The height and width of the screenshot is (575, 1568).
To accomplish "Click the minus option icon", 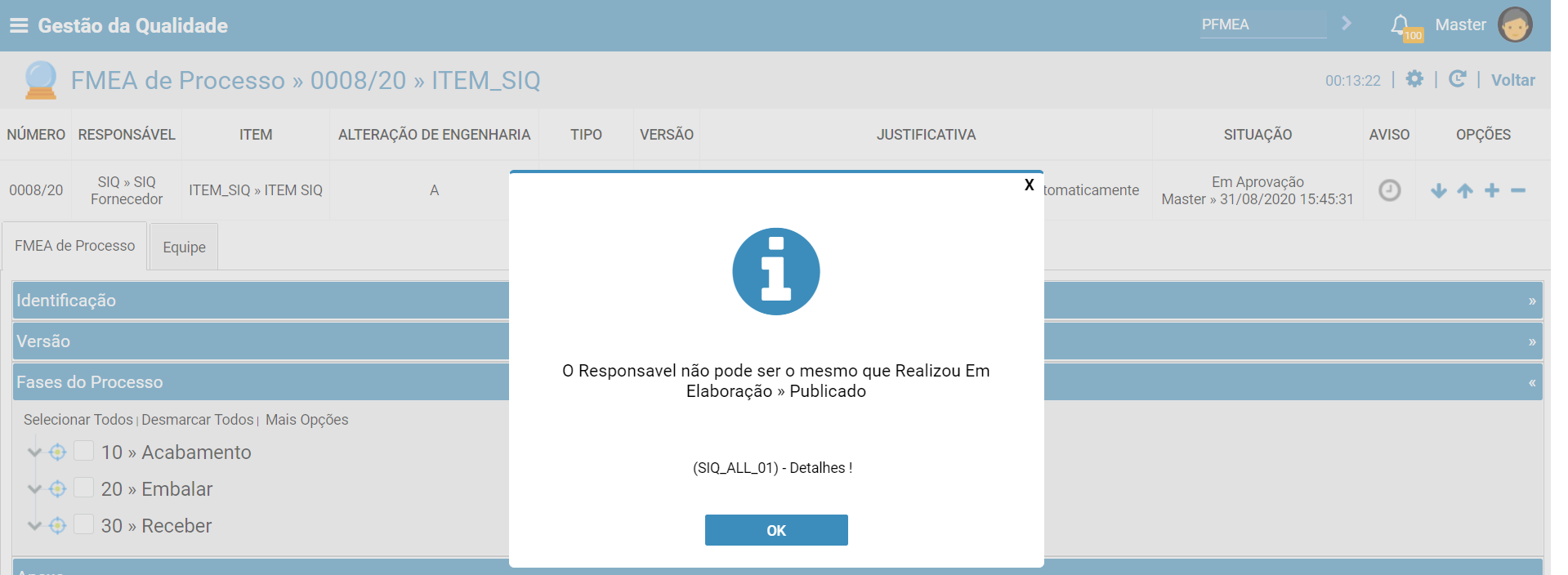I will (1518, 190).
